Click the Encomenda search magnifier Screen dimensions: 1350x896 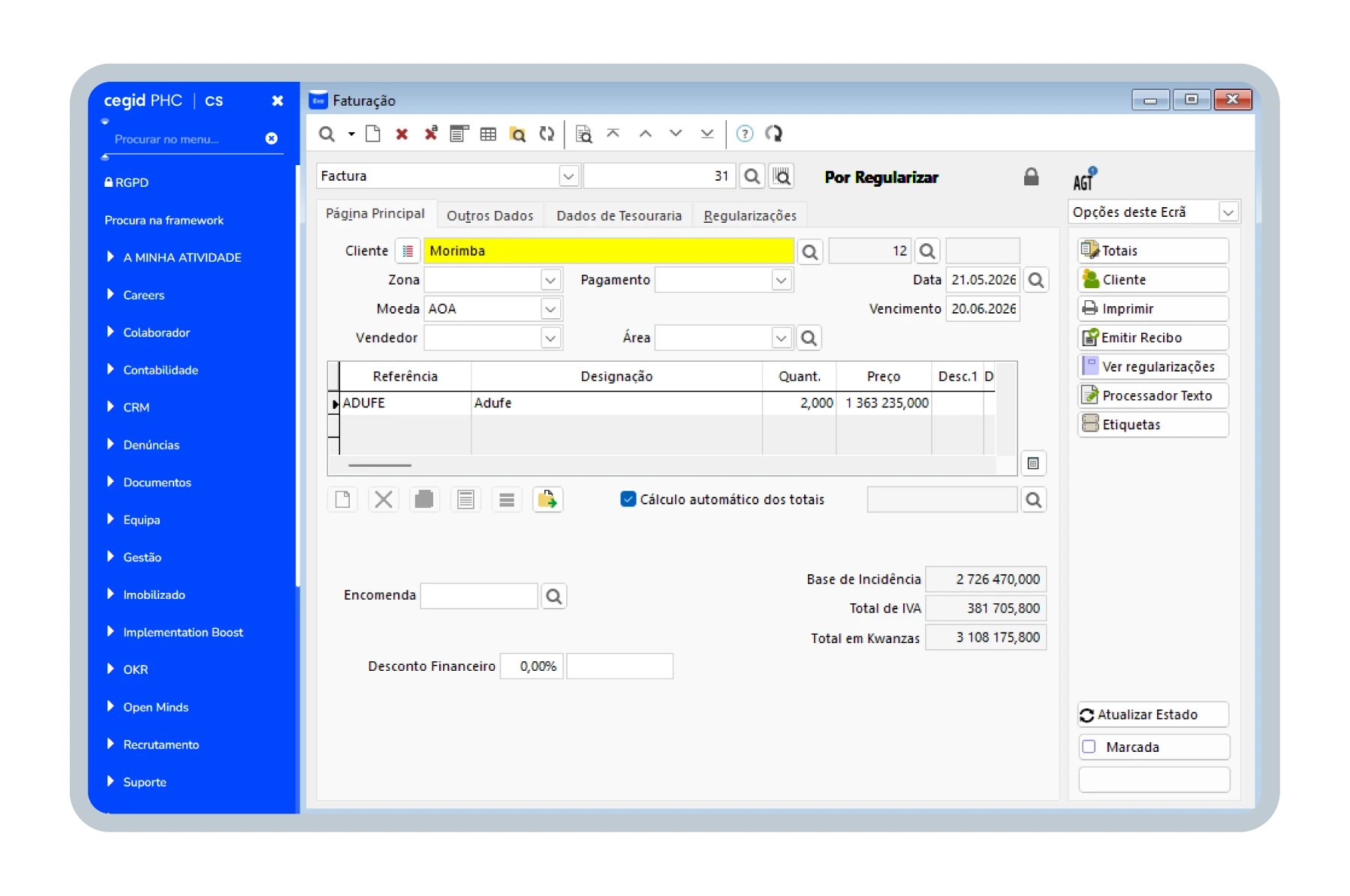[x=554, y=596]
